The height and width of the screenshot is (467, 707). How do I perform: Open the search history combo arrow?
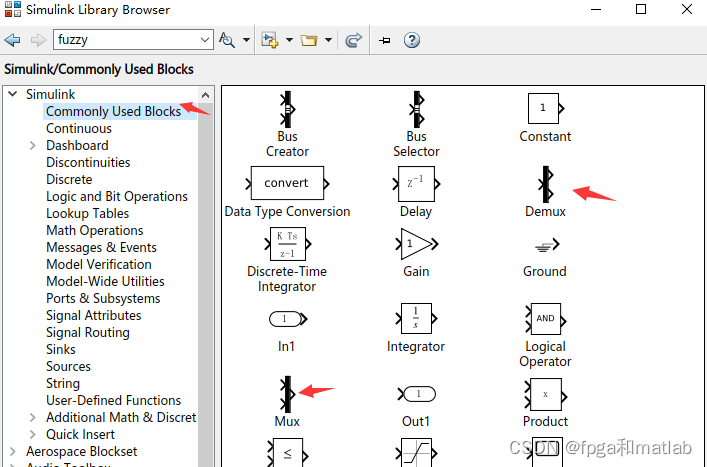(205, 40)
